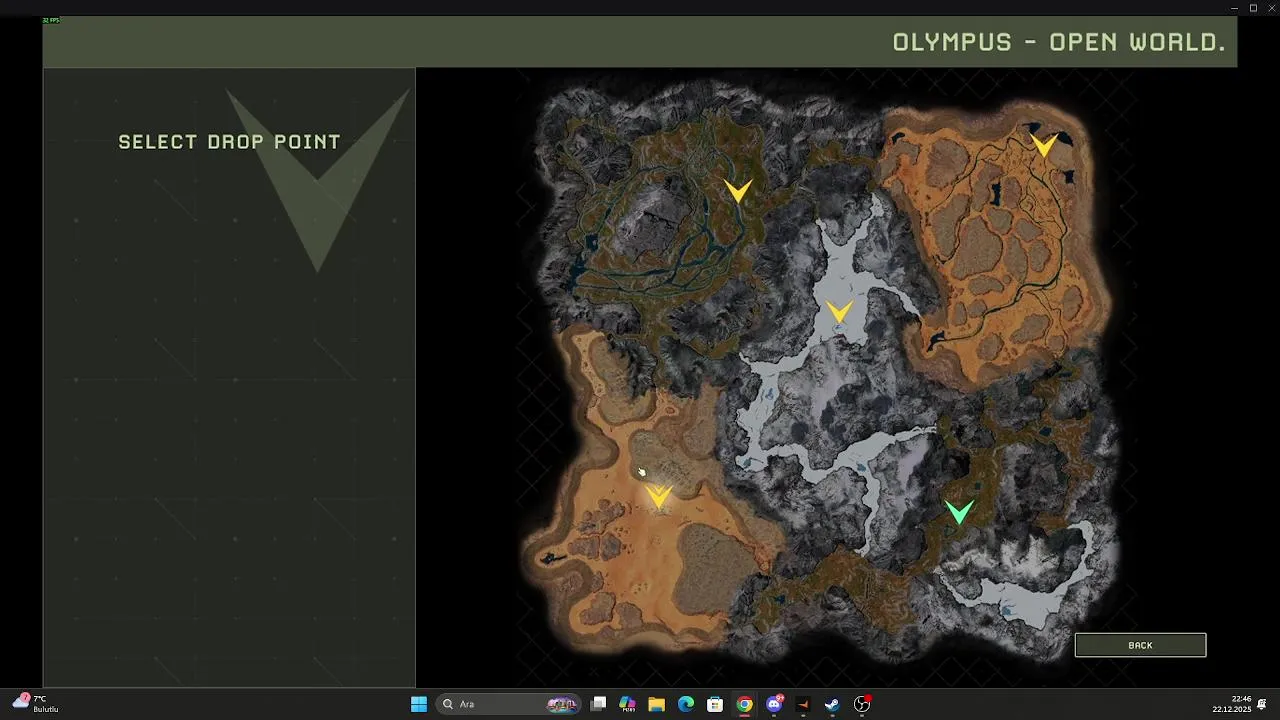
Task: Open OBS Studio from the taskbar
Action: (862, 704)
